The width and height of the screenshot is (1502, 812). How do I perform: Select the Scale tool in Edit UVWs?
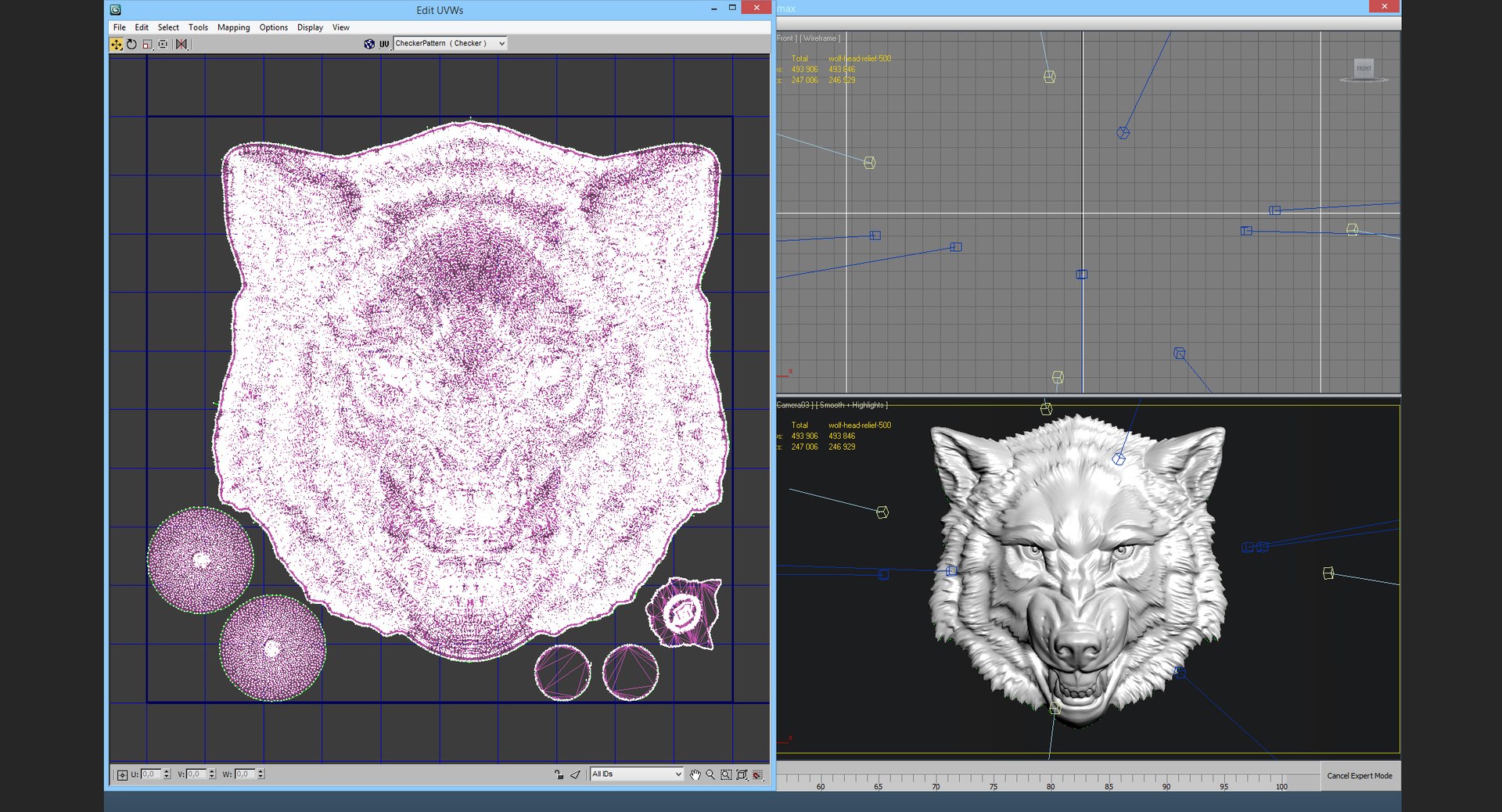[x=147, y=45]
